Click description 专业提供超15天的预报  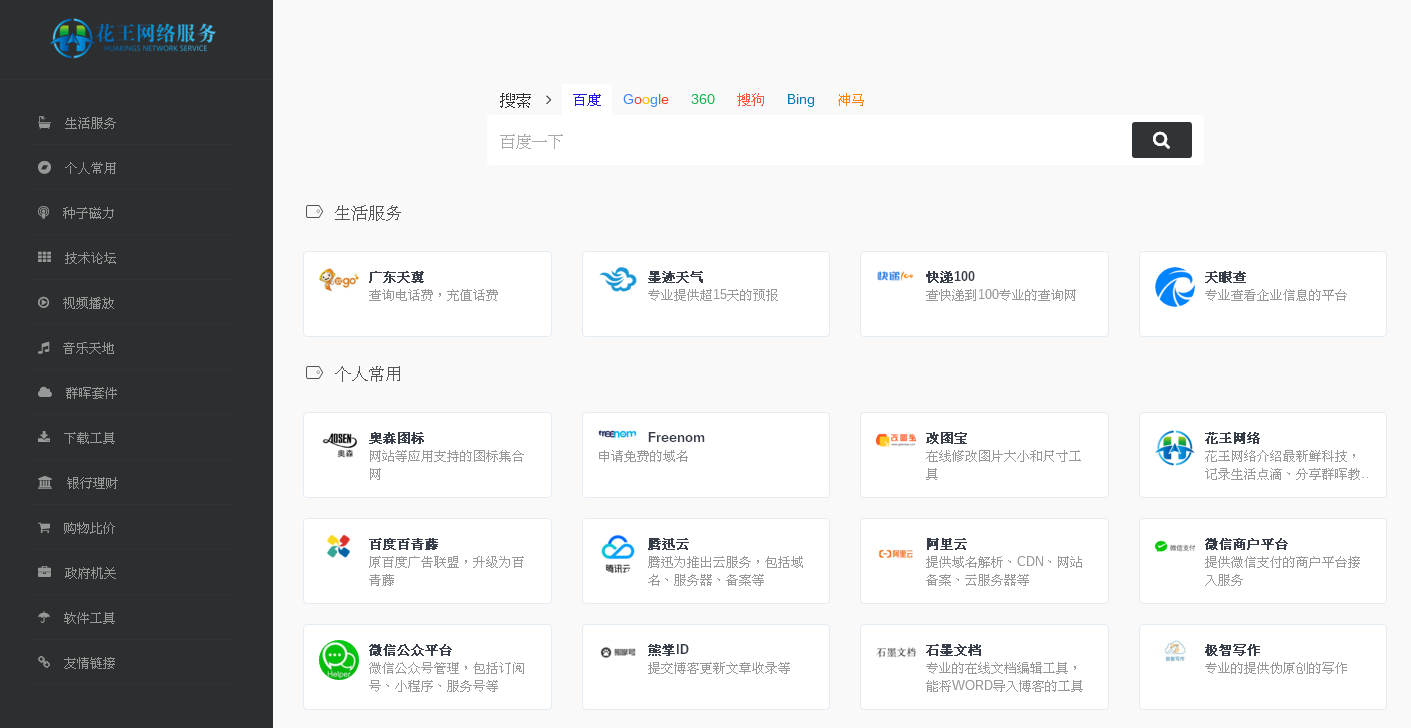[x=713, y=295]
